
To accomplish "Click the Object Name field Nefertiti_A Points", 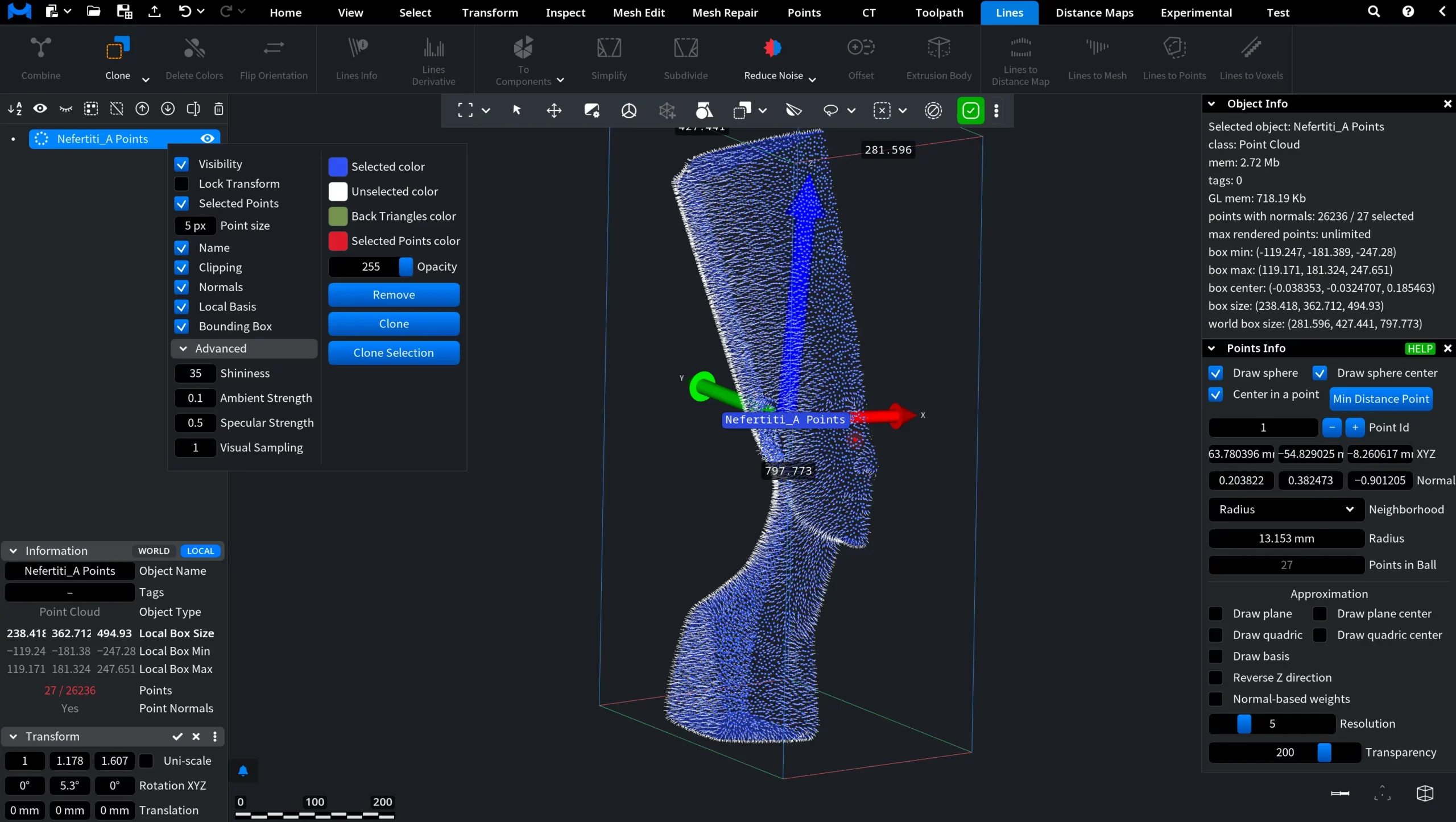I will click(69, 571).
